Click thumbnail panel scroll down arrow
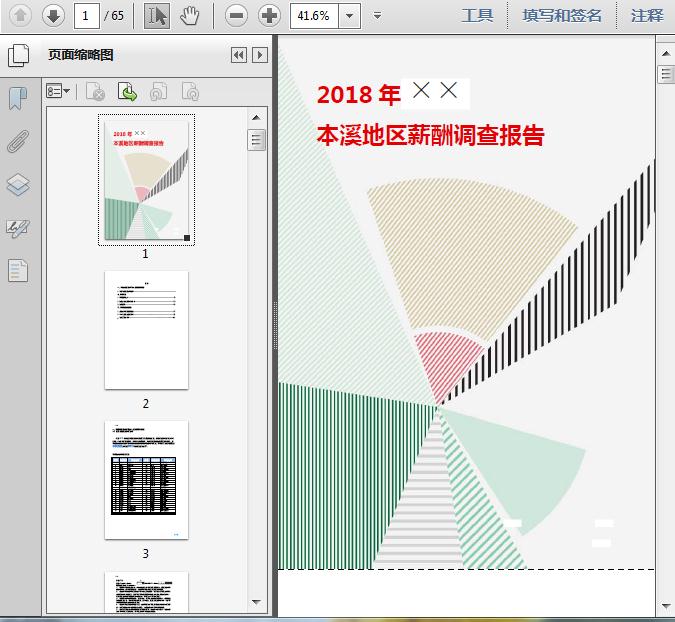This screenshot has width=675, height=622. click(256, 602)
